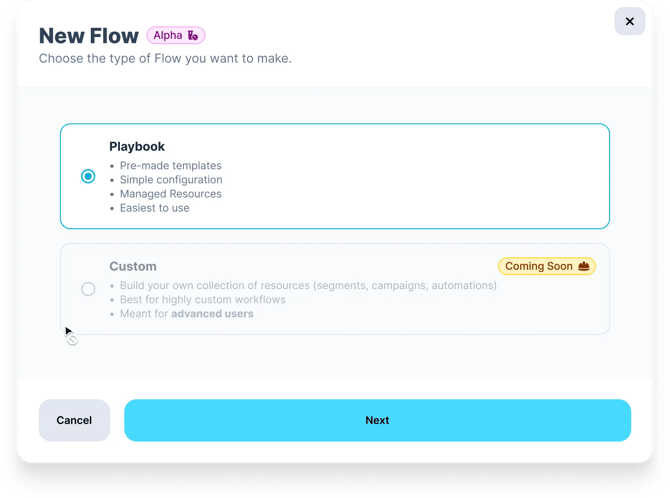This screenshot has width=670, height=498.
Task: Click the 'Meant for advanced users' line
Action: (186, 314)
